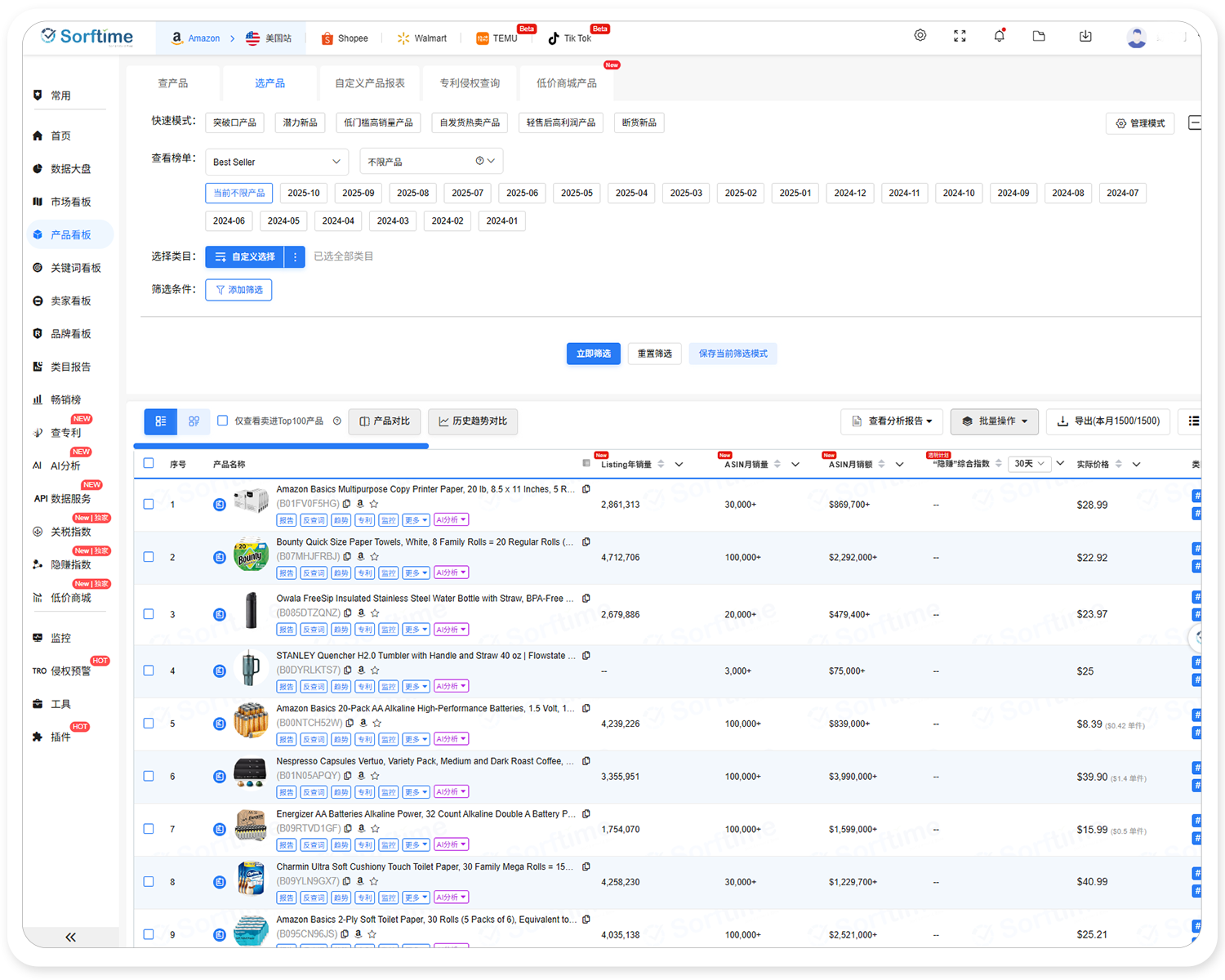Click the notification bell icon
Screen dimensions: 1225x980
pyautogui.click(x=999, y=36)
